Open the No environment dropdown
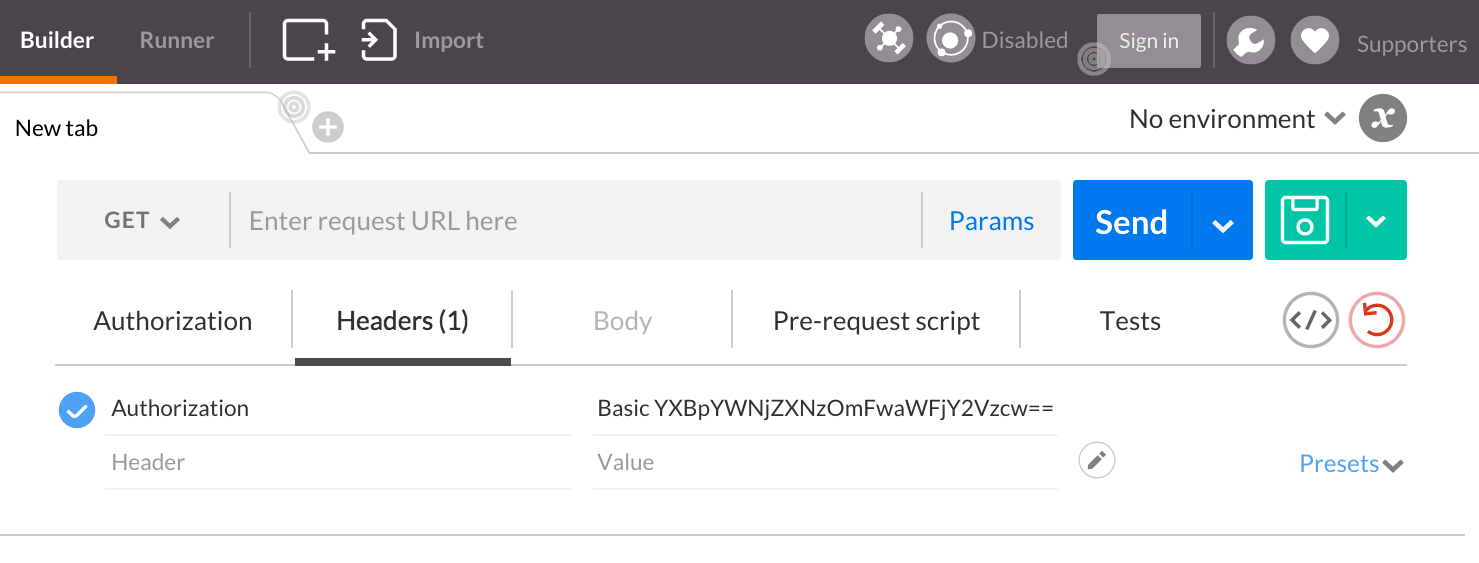 1237,119
